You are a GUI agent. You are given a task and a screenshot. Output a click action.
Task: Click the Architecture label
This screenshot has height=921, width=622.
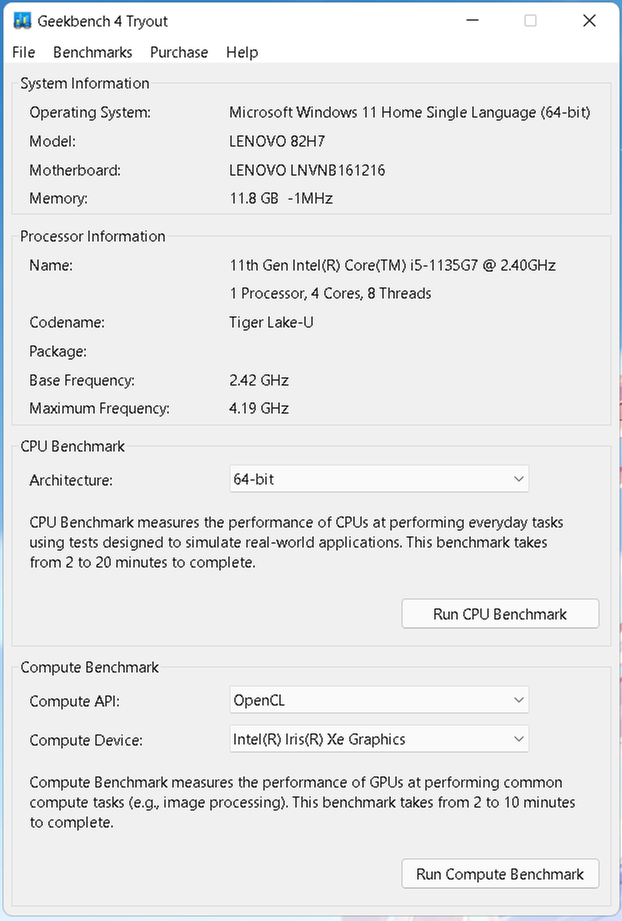70,480
